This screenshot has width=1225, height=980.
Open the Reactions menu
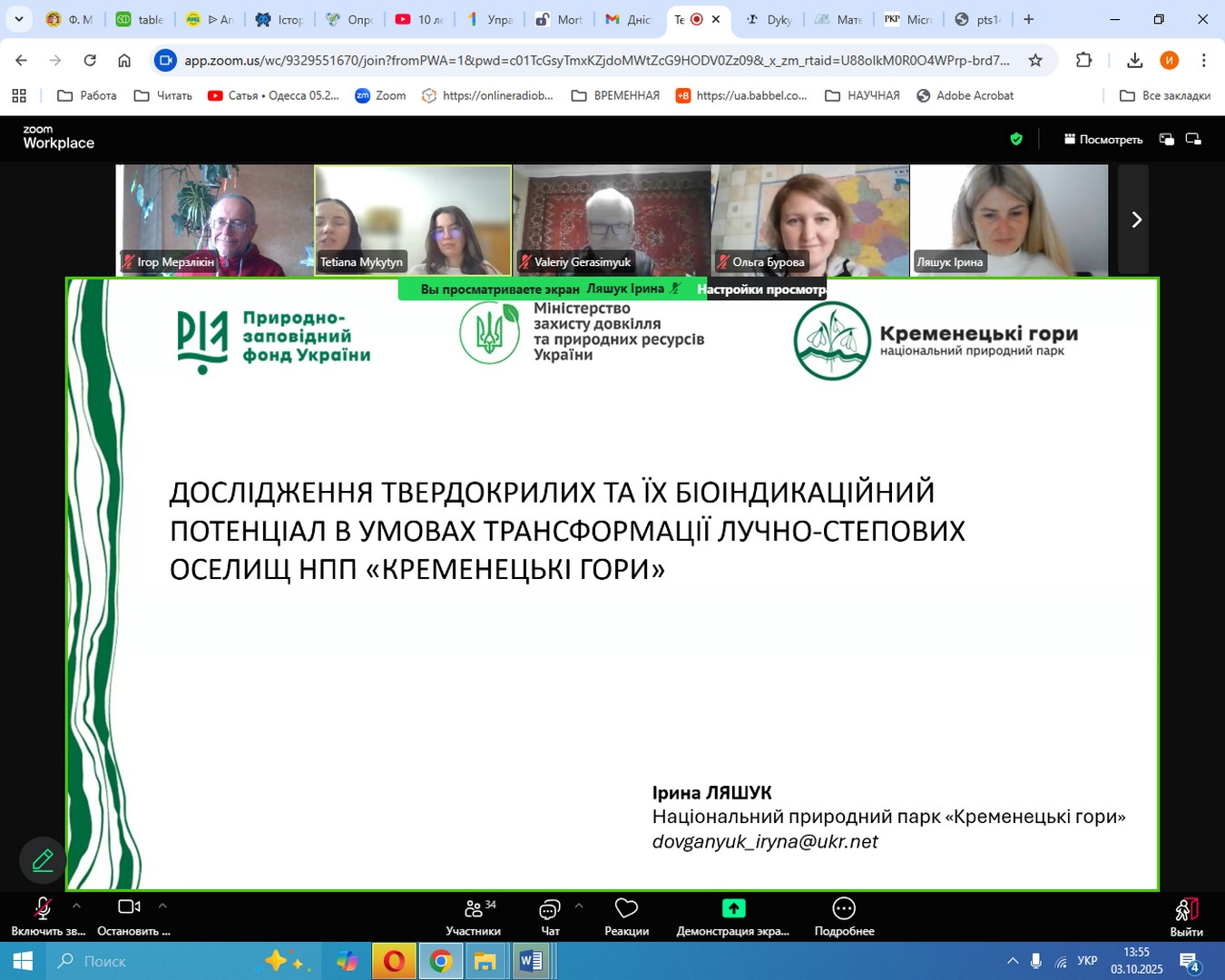pos(626,916)
